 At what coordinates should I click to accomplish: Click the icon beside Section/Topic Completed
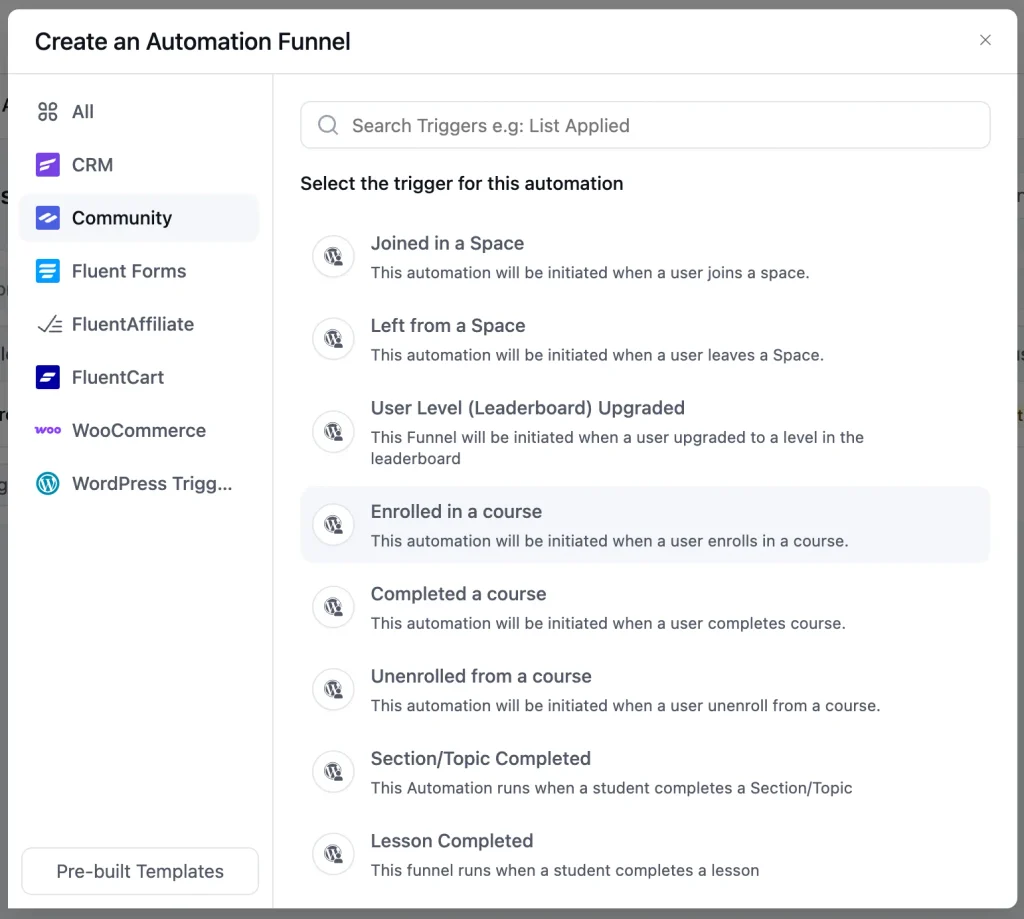point(334,771)
